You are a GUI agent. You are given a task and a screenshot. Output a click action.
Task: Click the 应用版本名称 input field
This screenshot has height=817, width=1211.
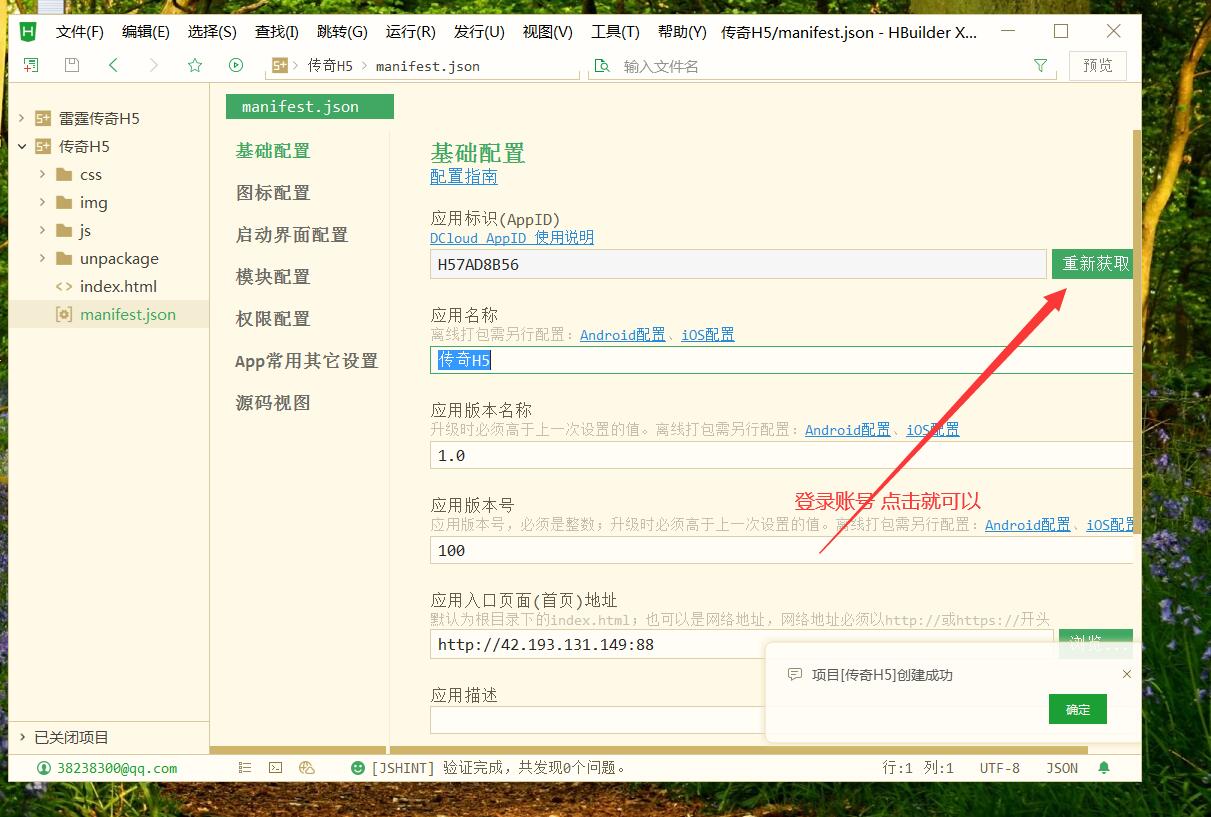(x=780, y=455)
